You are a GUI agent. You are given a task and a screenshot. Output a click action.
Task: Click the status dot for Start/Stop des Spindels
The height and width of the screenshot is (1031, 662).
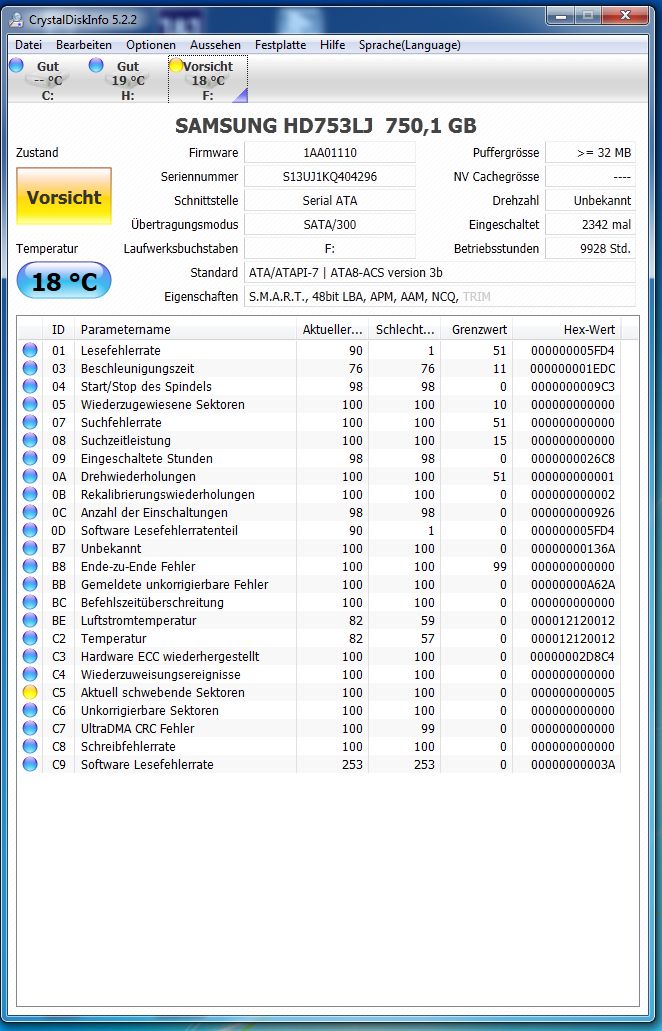[x=30, y=387]
